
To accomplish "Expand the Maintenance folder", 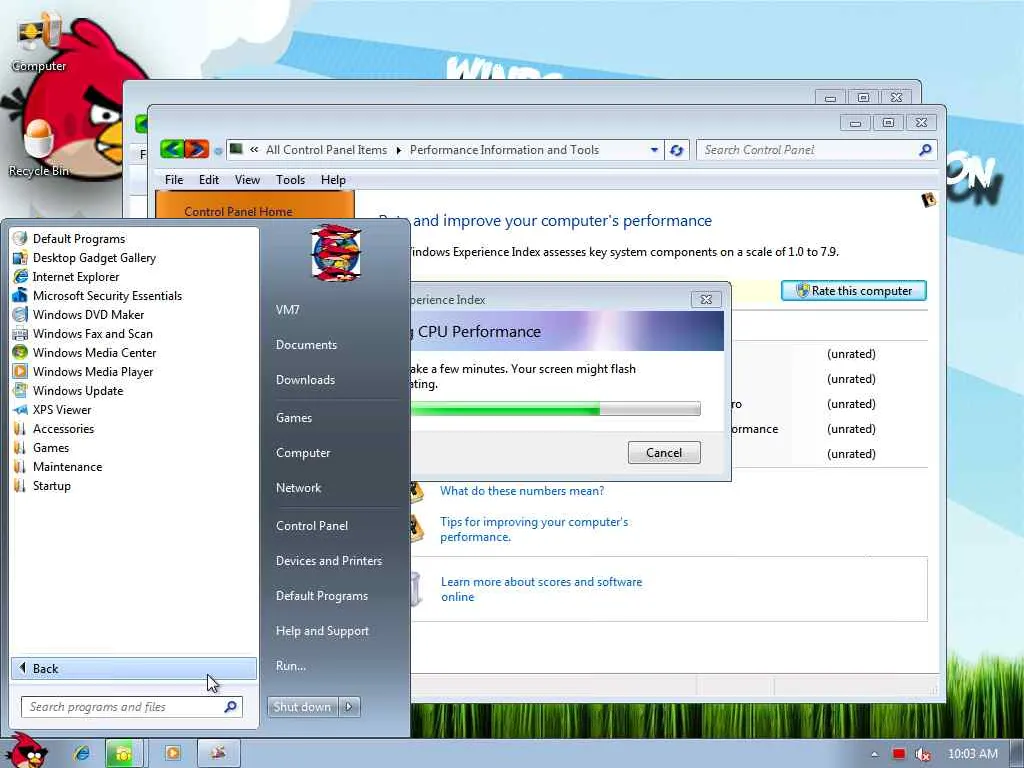I will coord(57,466).
